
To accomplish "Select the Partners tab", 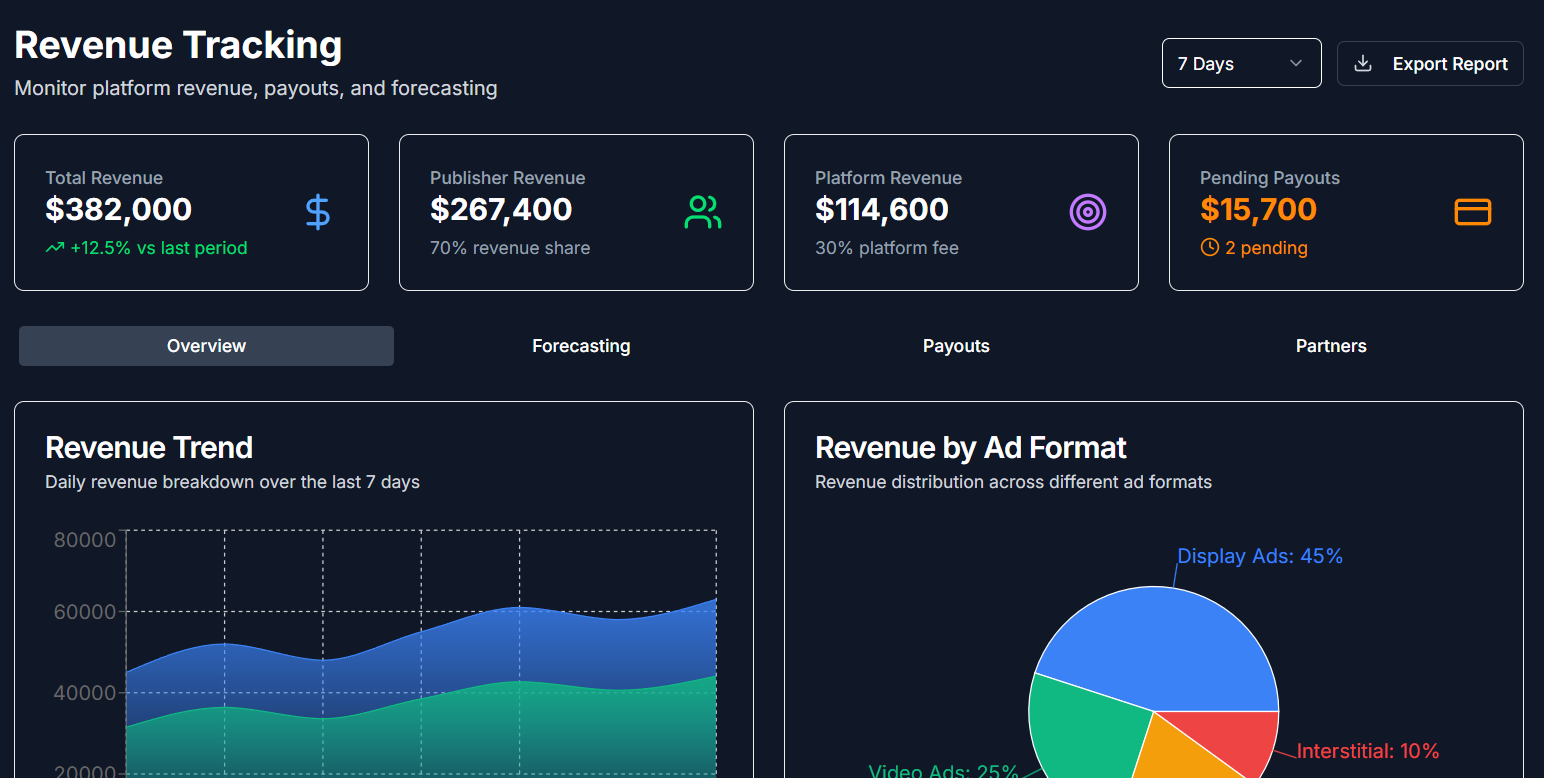I will tap(1331, 345).
